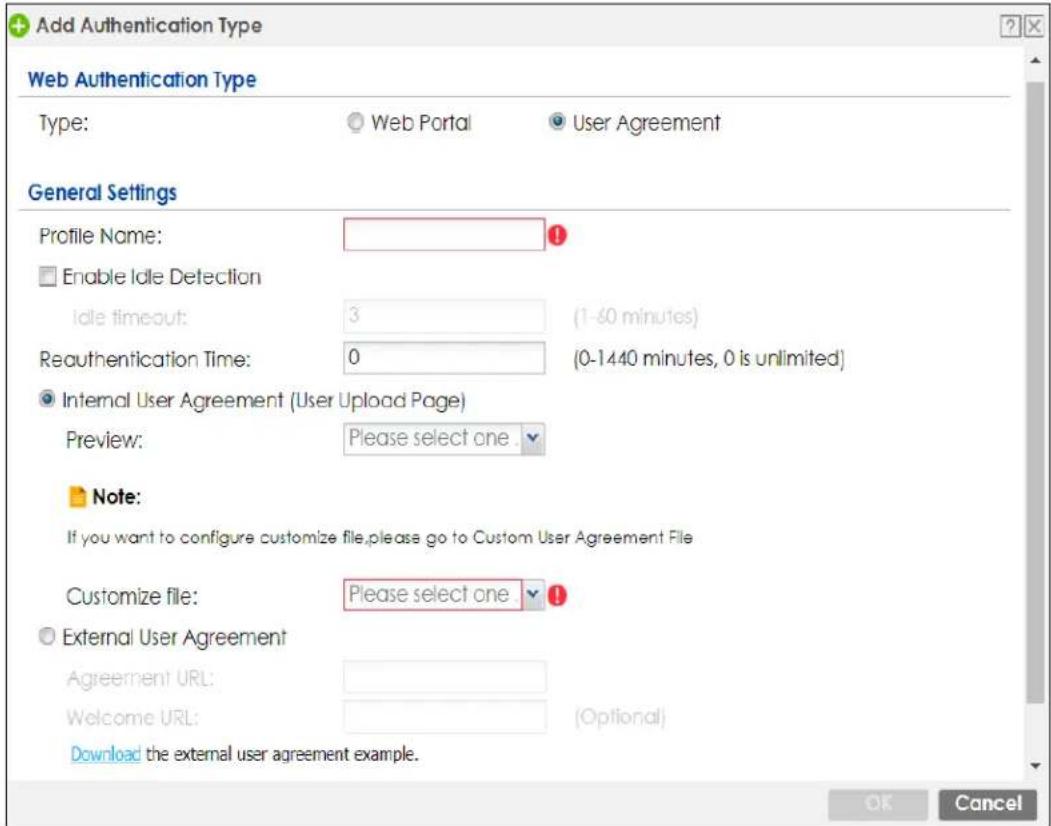
Task: Click the General Settings heading
Action: pos(103,193)
